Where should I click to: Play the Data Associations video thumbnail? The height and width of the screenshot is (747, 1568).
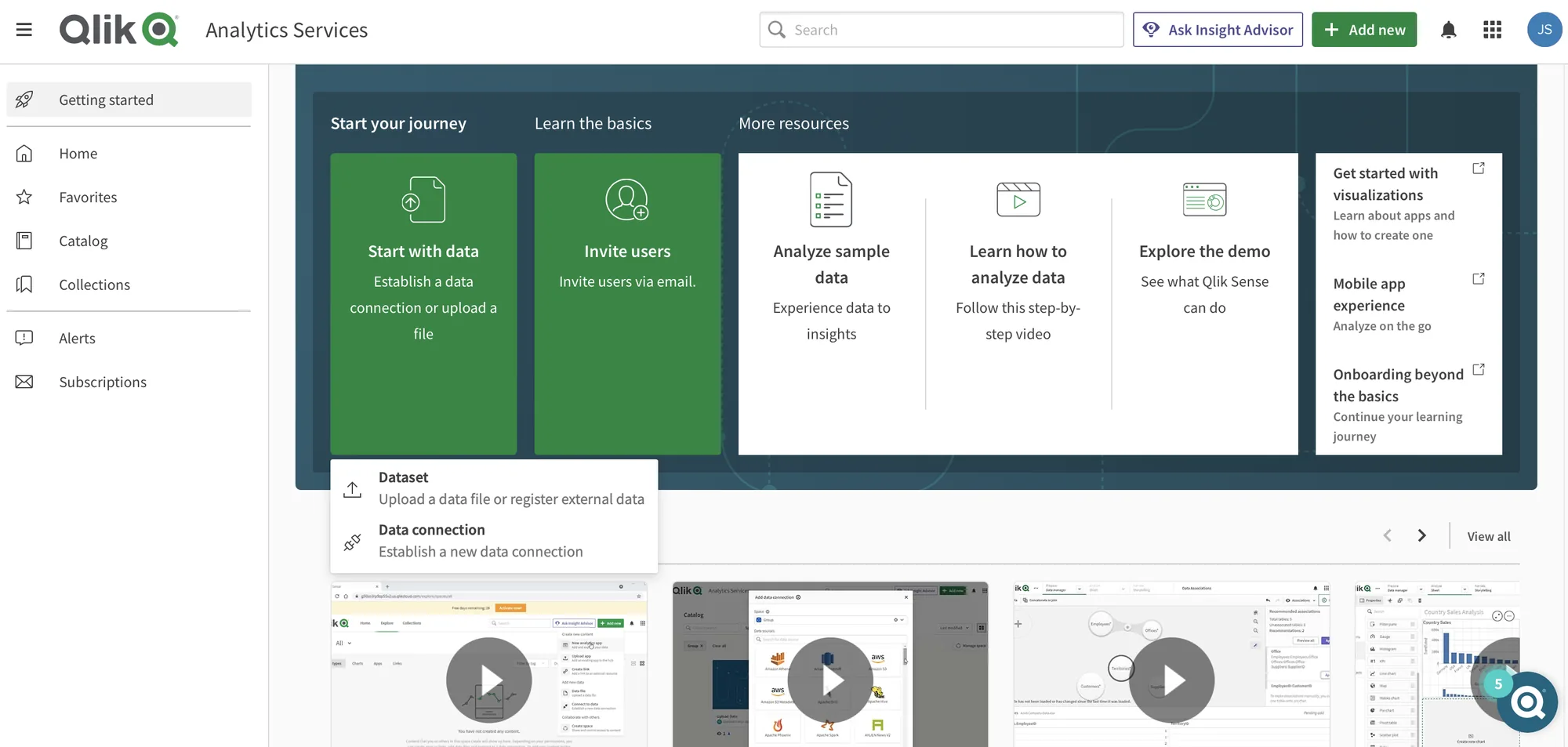1172,680
